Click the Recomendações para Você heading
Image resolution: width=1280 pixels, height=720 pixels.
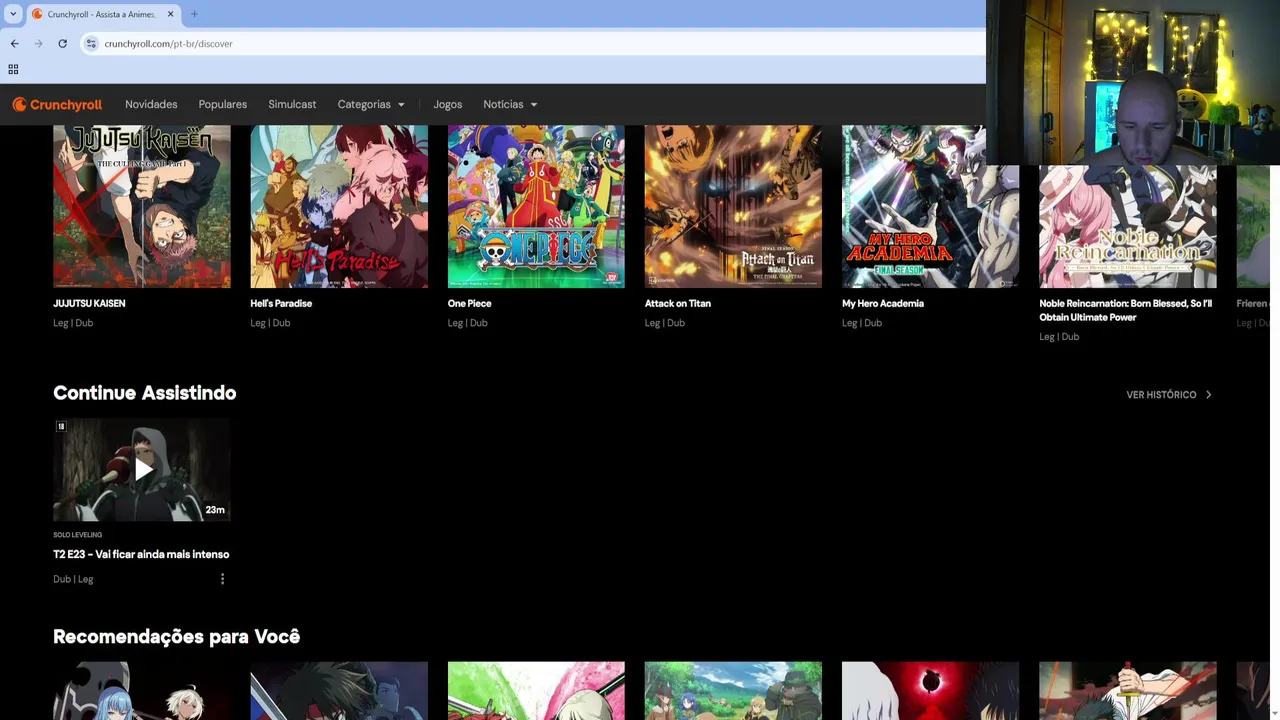click(176, 636)
